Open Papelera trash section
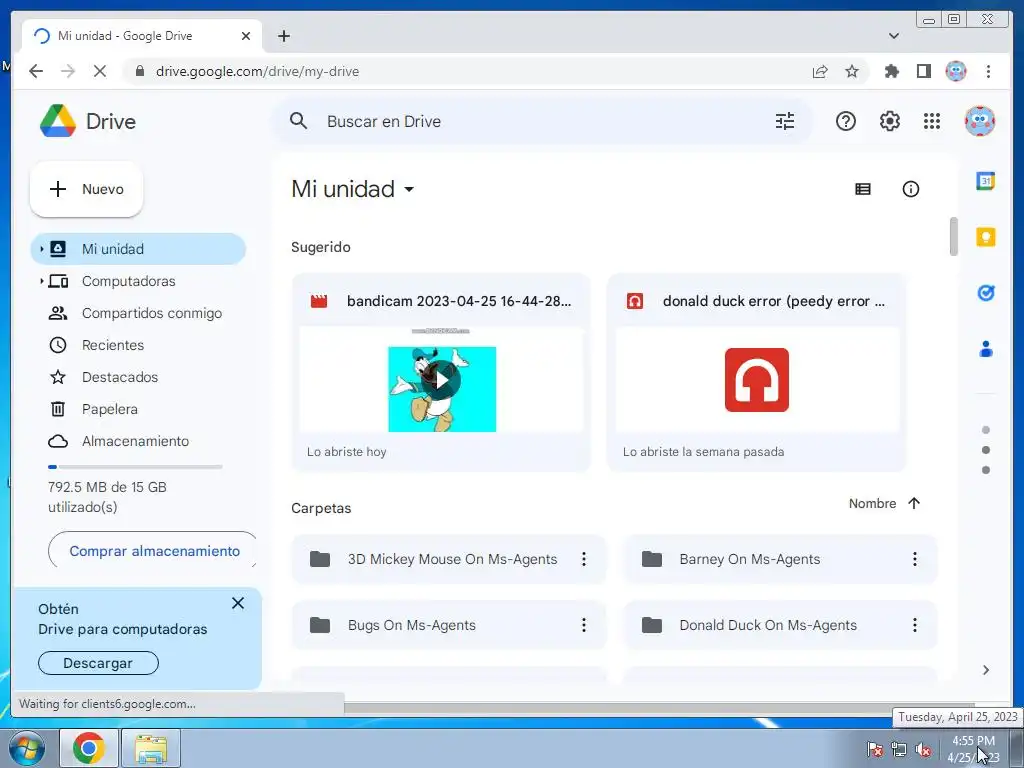The width and height of the screenshot is (1024, 768). pyautogui.click(x=109, y=409)
